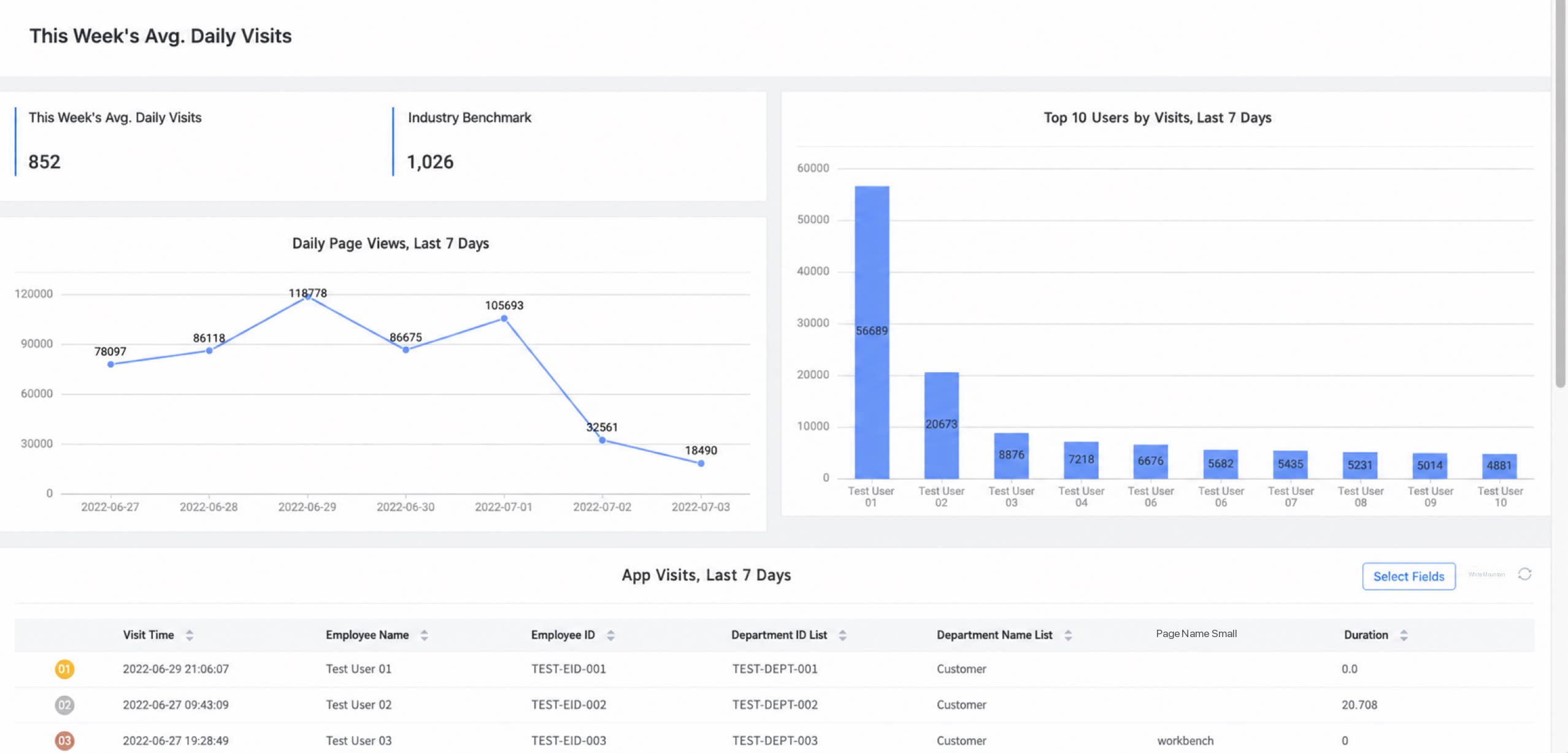Image resolution: width=1568 pixels, height=753 pixels.
Task: Click the refresh icon beside Select Fields
Action: 1524,574
